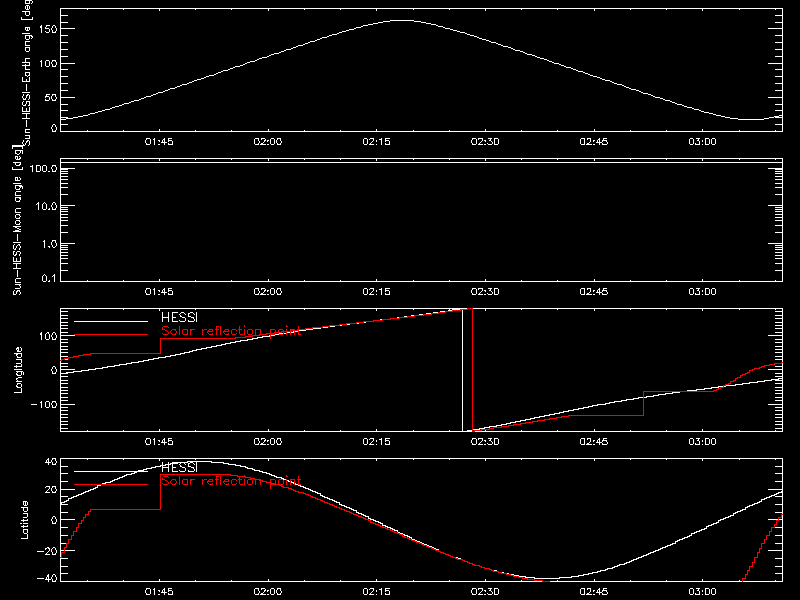Click 02:45 under the Latitude plot

594,591
